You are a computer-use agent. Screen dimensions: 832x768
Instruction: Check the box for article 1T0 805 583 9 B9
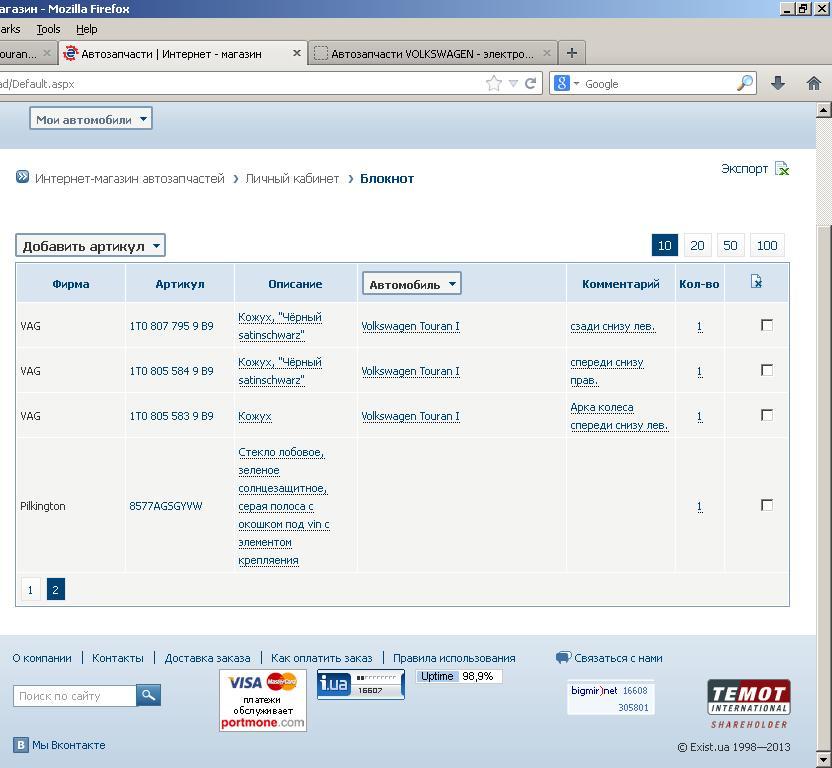(766, 415)
